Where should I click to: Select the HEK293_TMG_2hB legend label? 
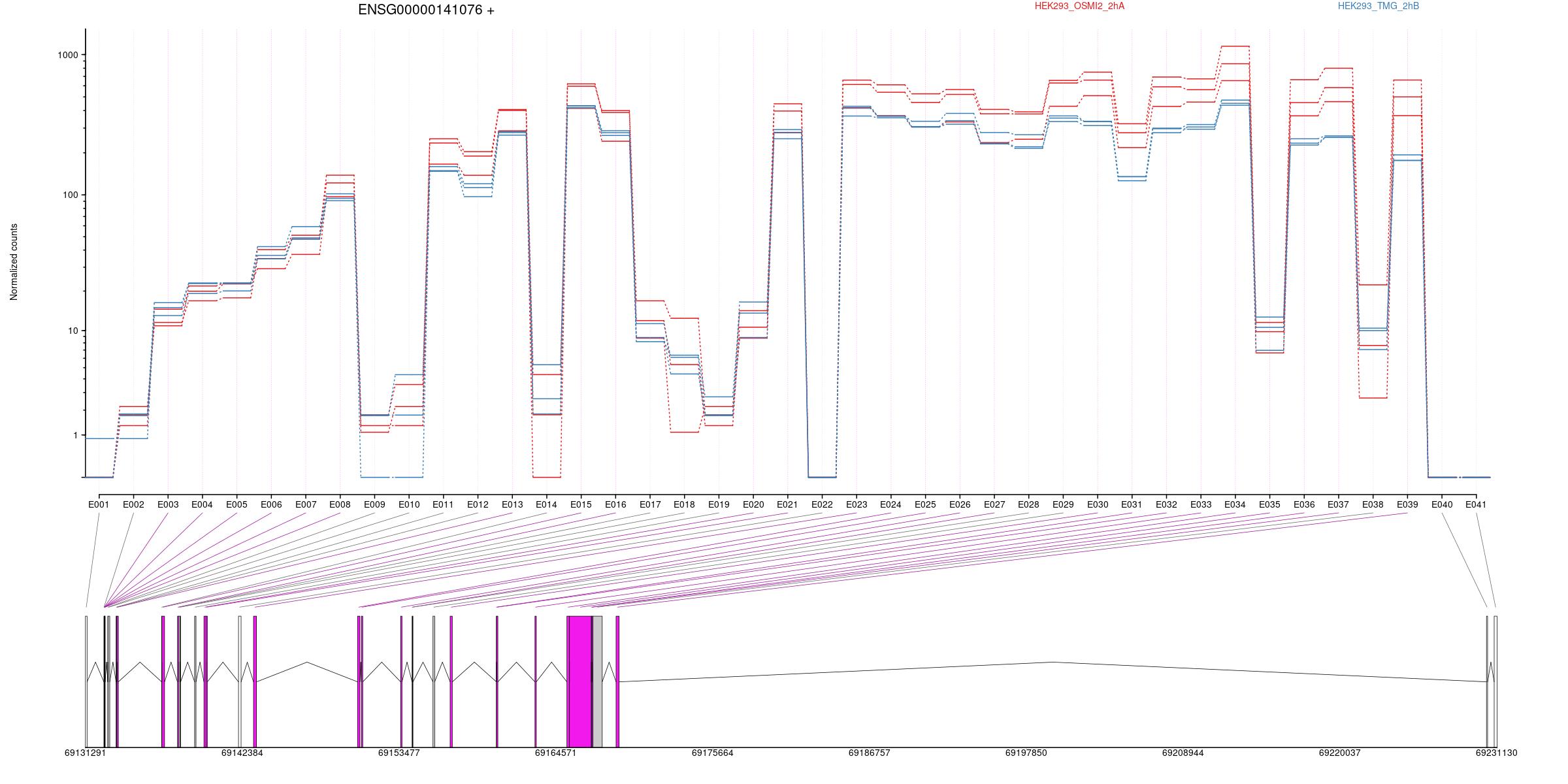[1379, 6]
